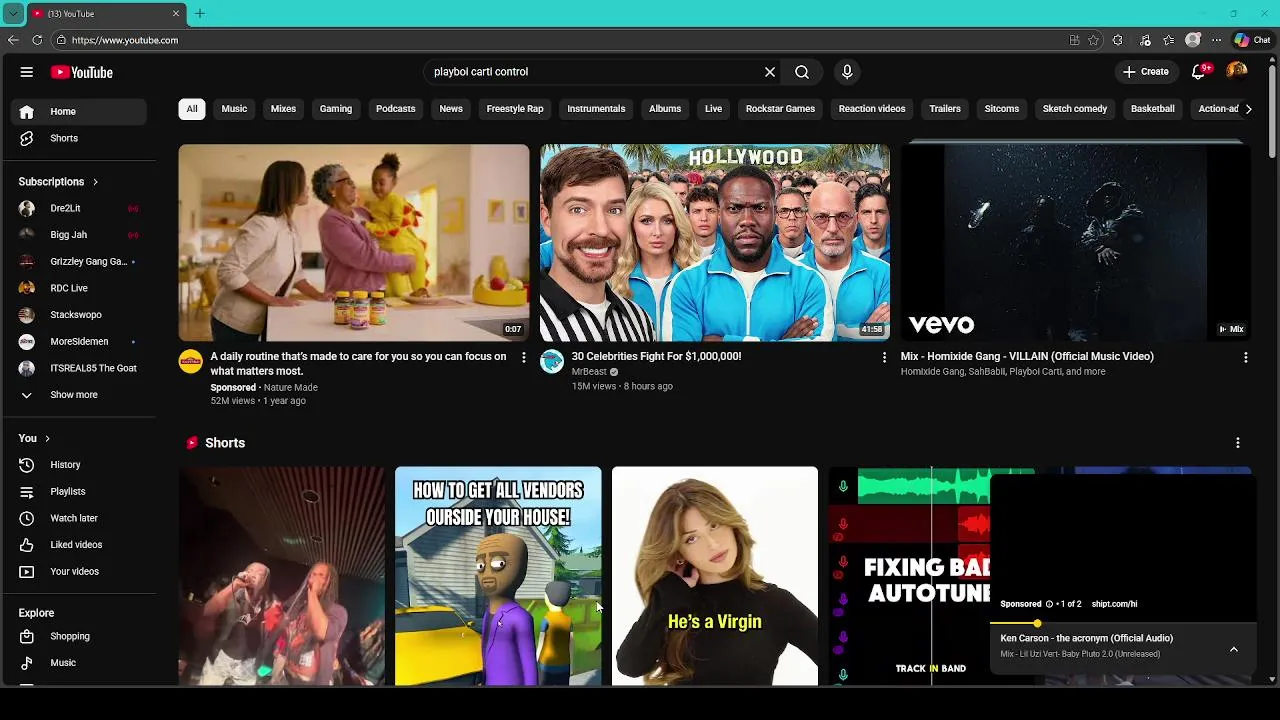
Task: Select the Music filter chip
Action: click(234, 109)
